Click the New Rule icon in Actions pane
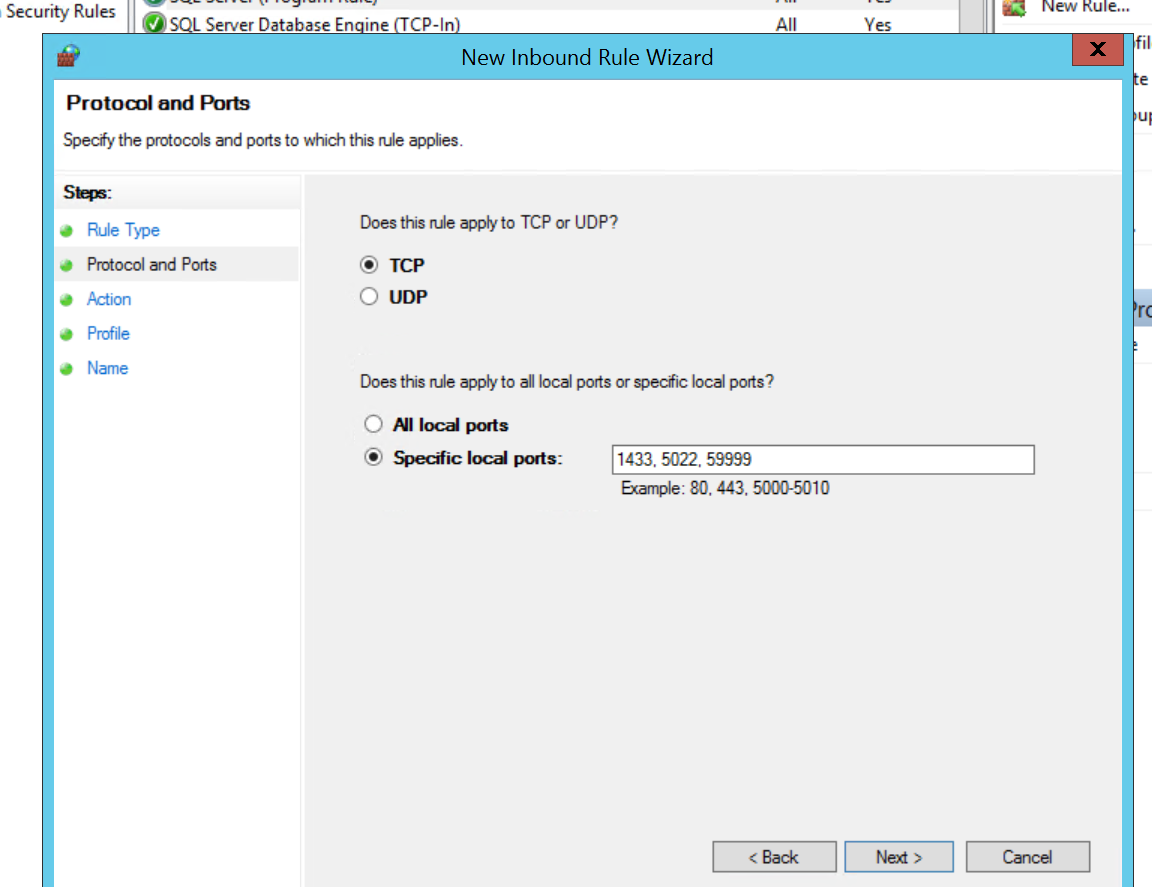The height and width of the screenshot is (887, 1152). point(1014,7)
